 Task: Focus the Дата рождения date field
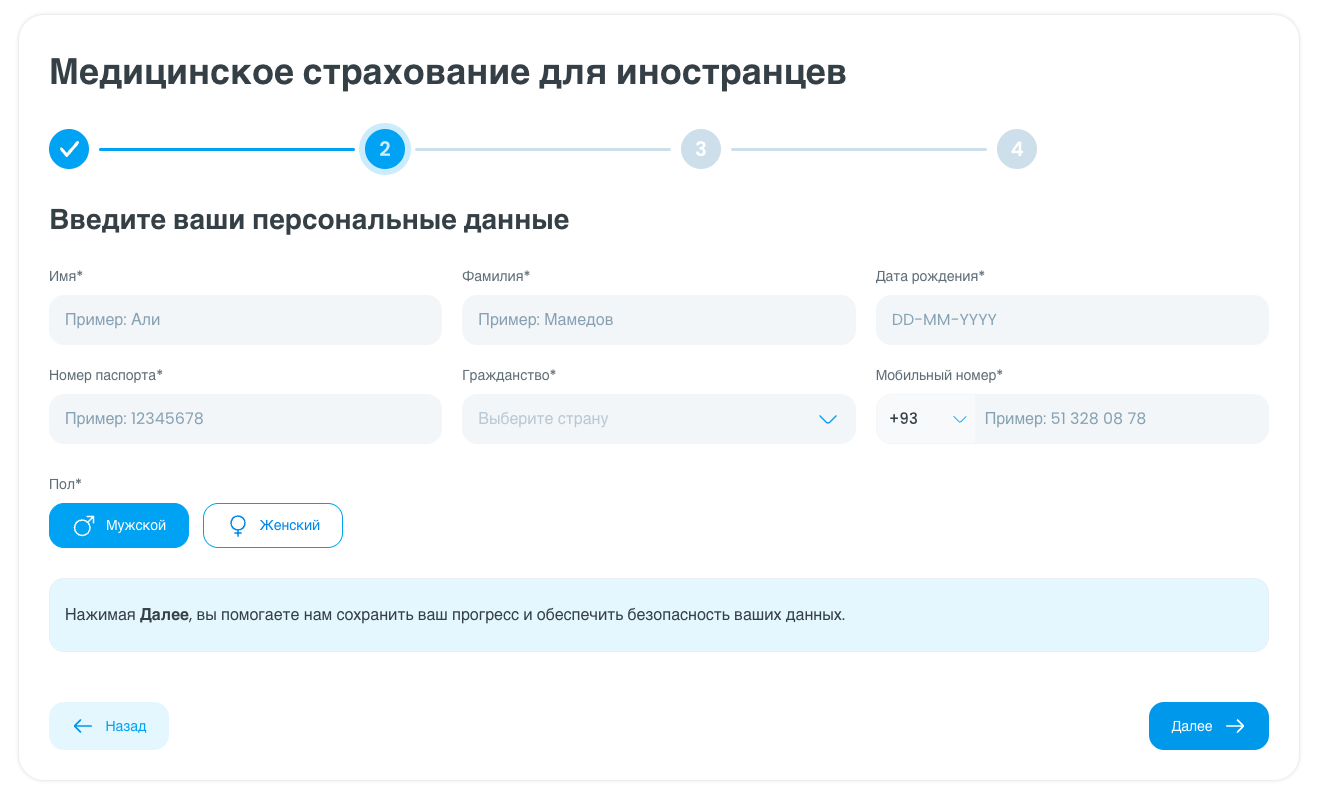click(1072, 320)
